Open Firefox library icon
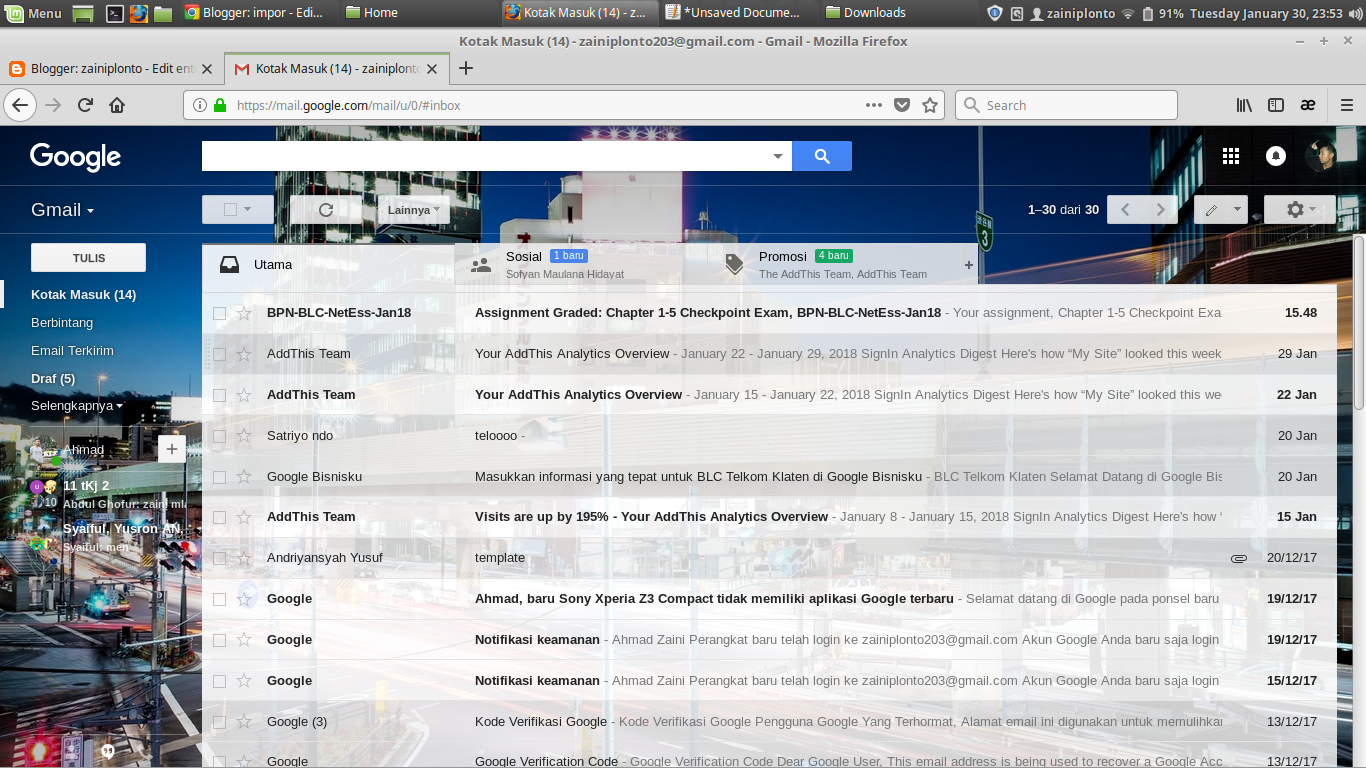Screen dimensions: 1366x768 tap(1245, 105)
